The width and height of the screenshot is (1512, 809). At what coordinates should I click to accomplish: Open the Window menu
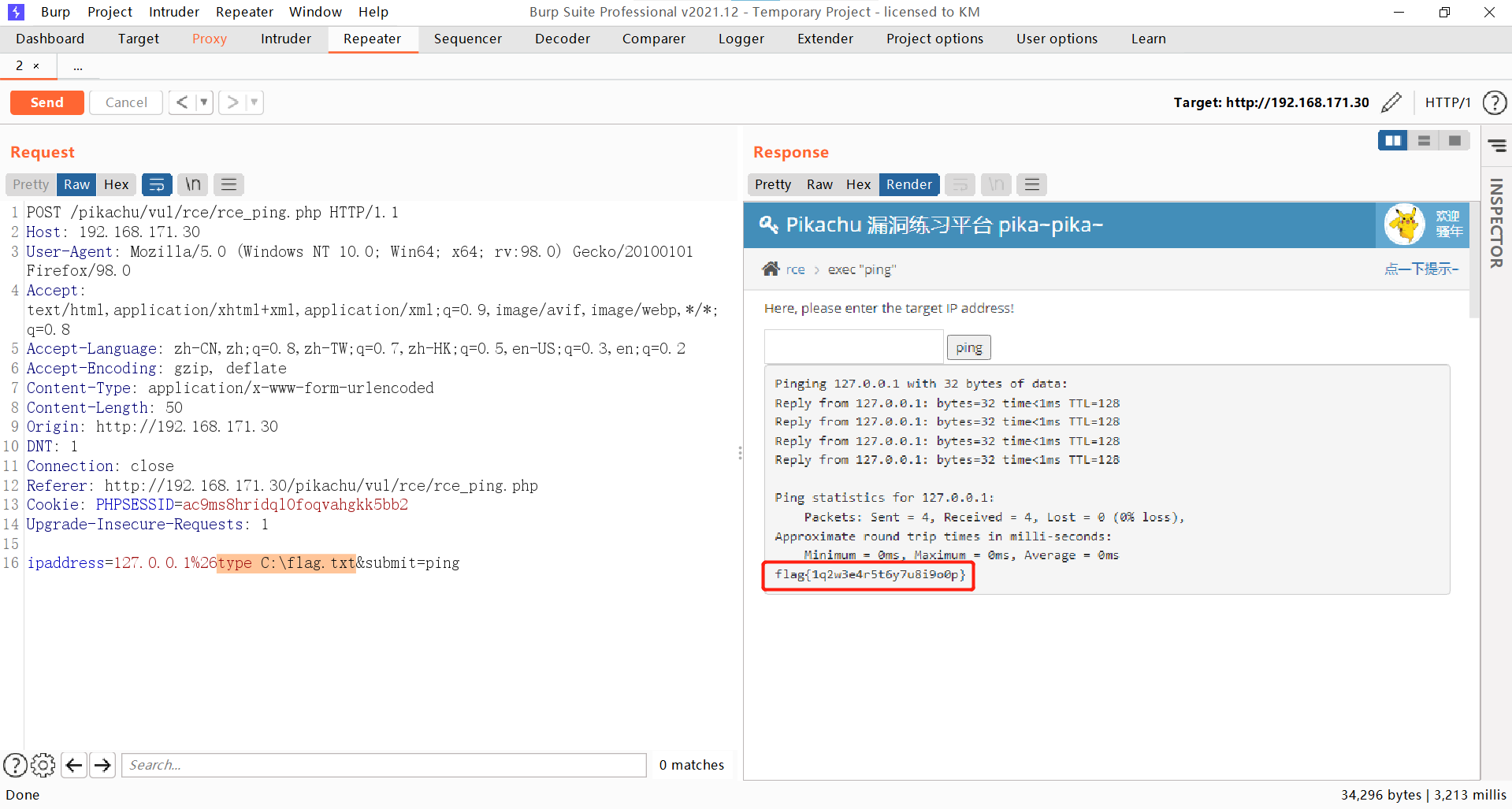coord(315,12)
